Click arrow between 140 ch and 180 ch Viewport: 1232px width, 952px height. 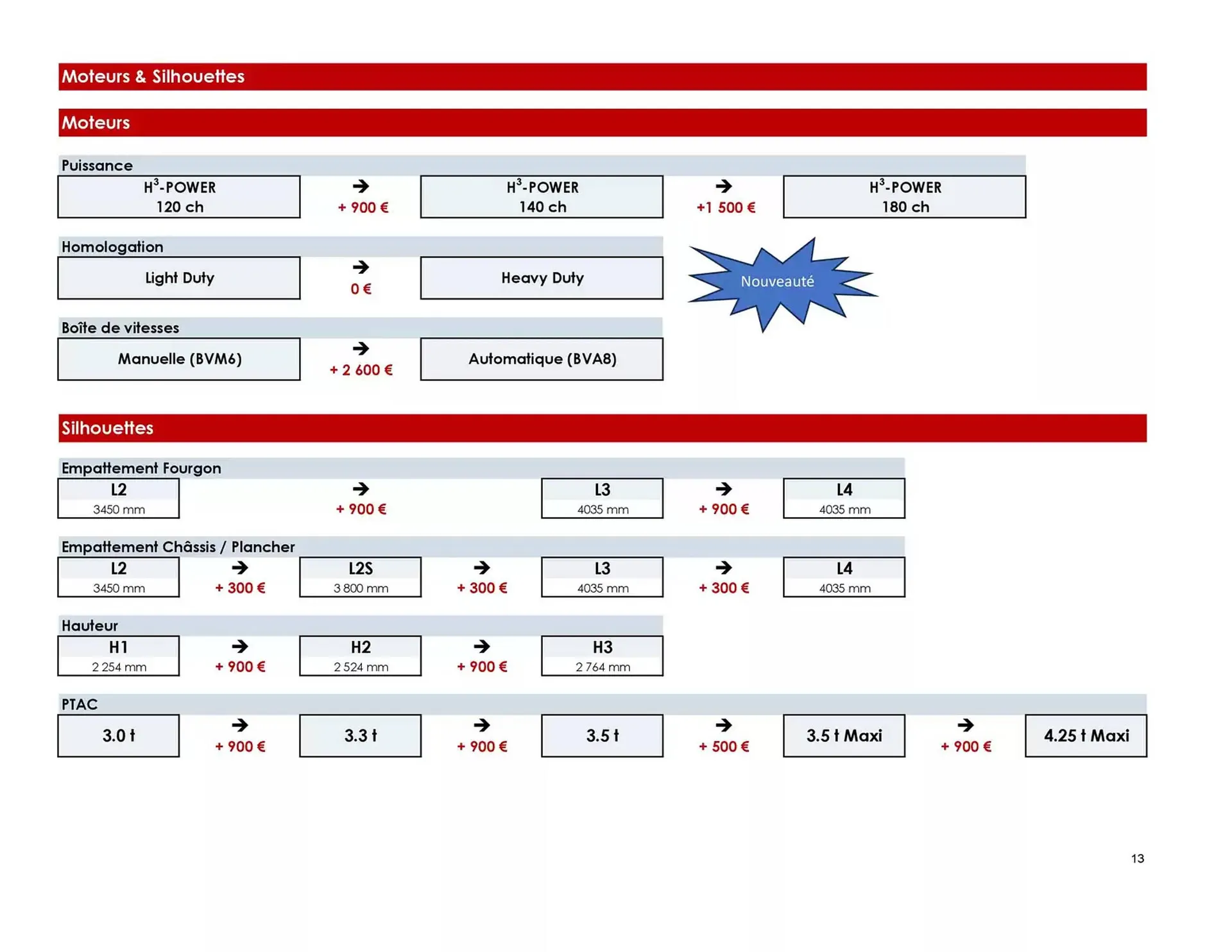724,186
